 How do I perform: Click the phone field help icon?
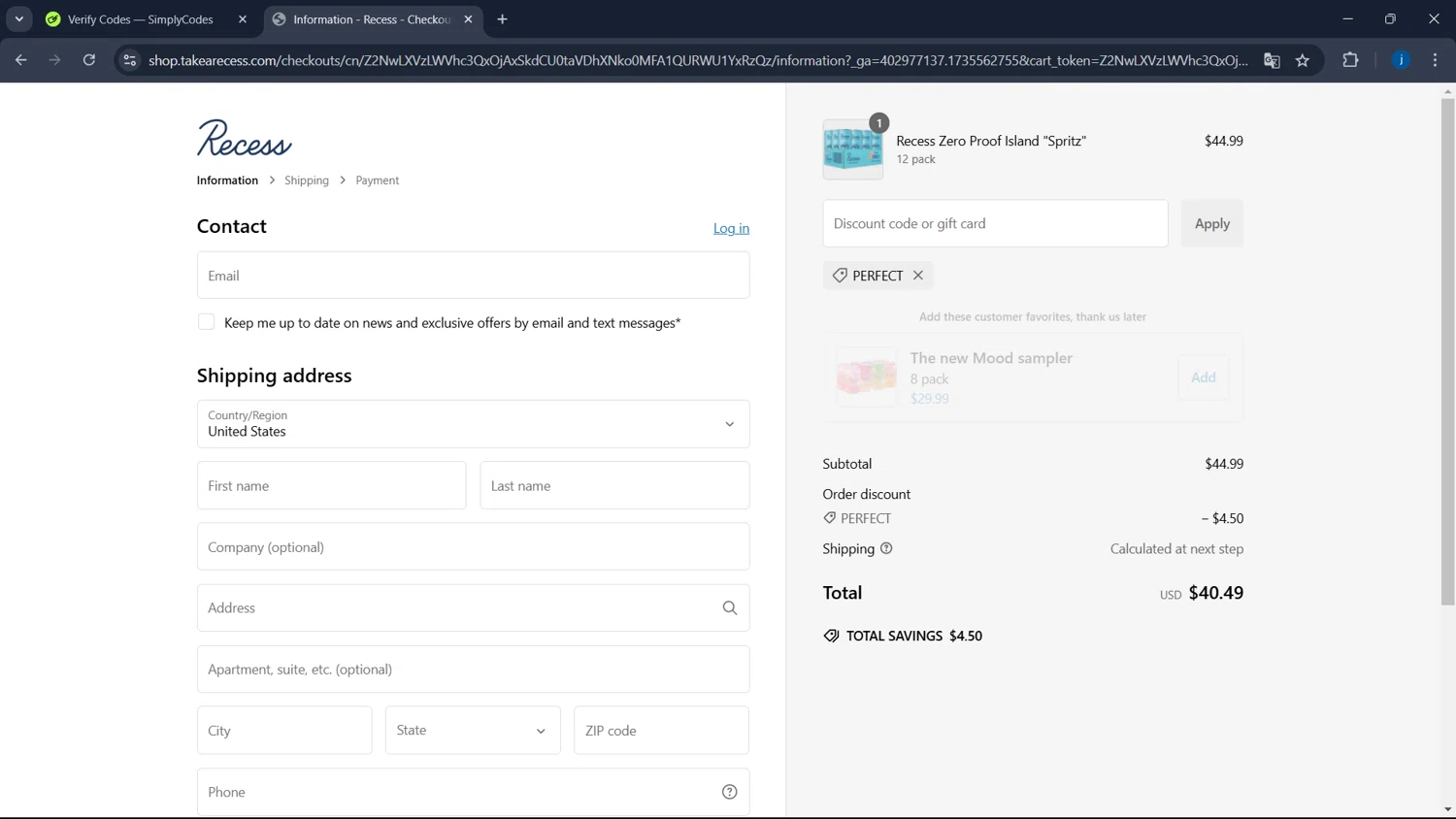729,793
